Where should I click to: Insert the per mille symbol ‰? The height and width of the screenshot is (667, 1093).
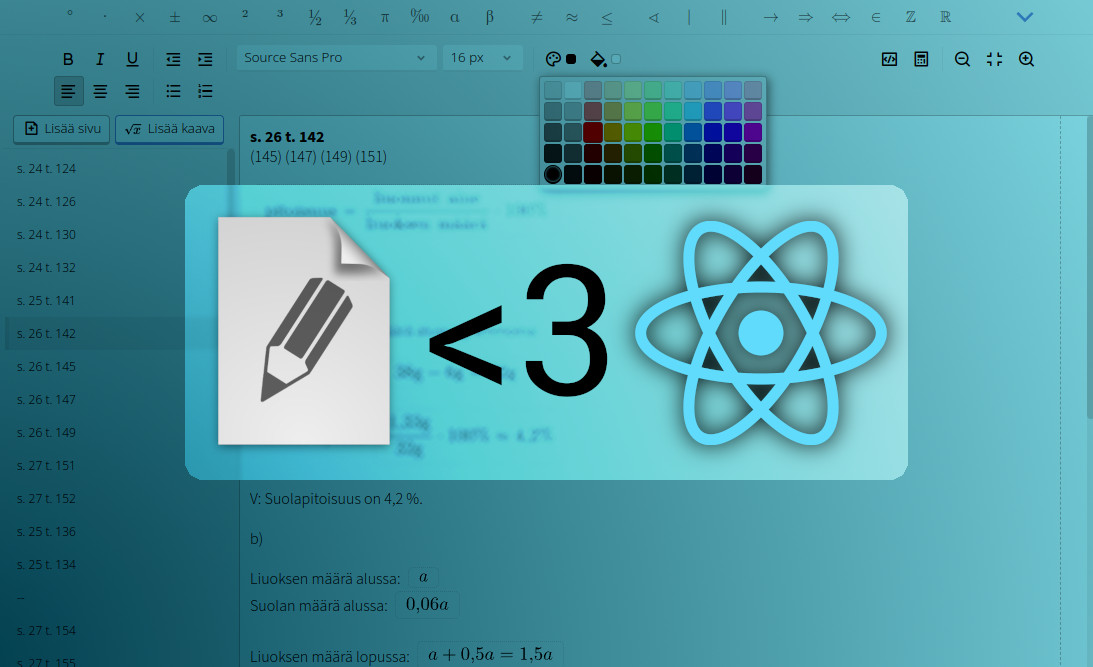pos(420,16)
